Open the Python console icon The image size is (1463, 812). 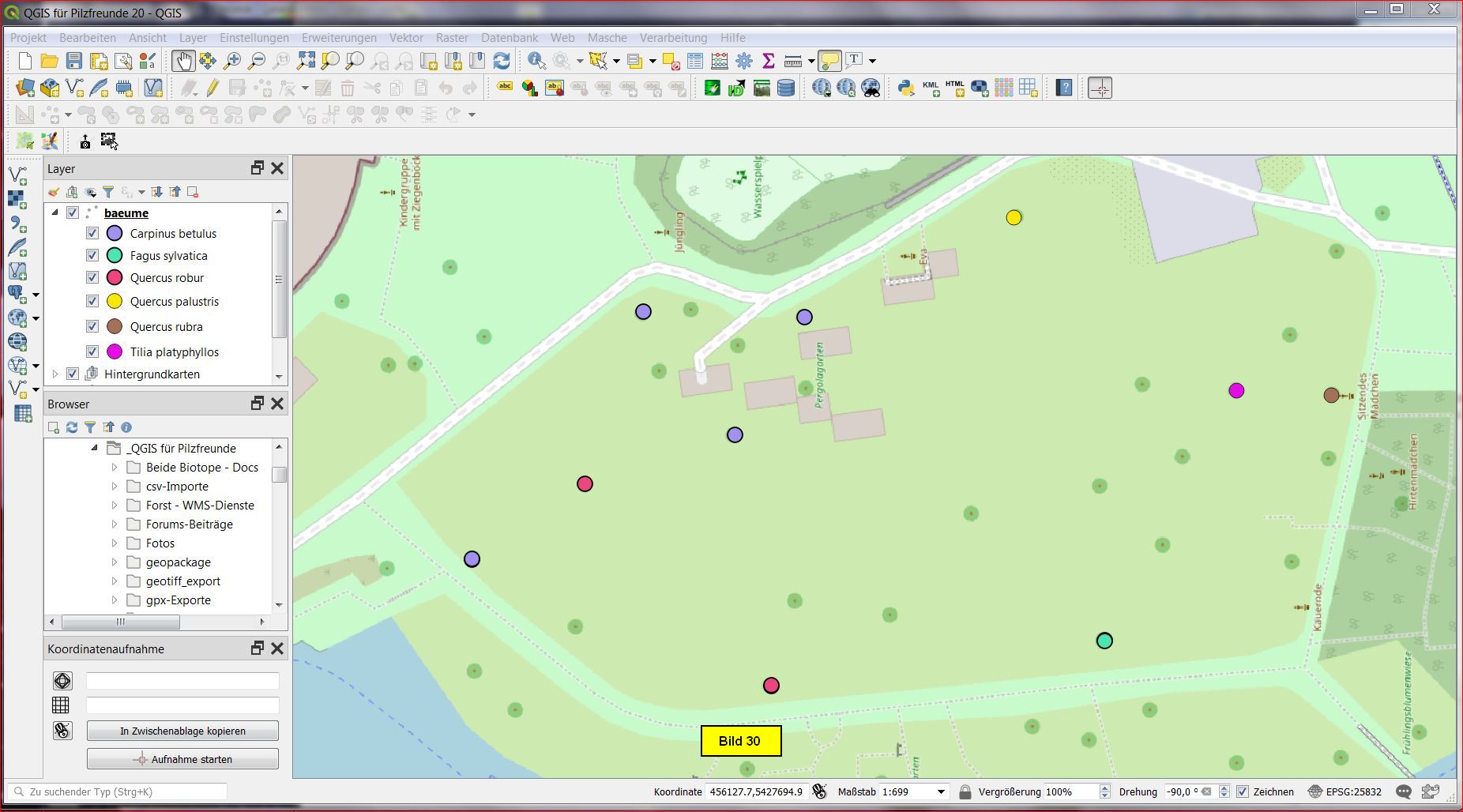tap(906, 88)
